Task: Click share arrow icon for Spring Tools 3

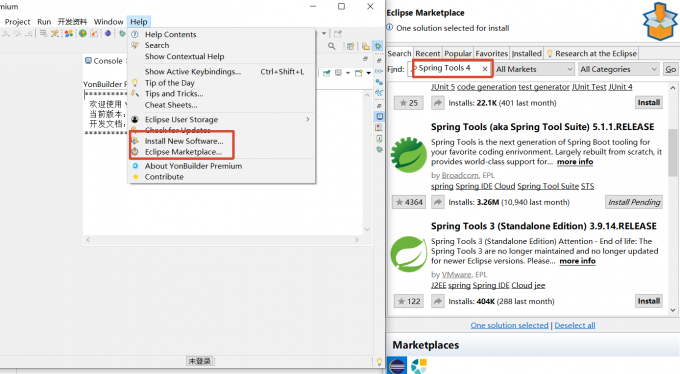Action: pos(438,301)
